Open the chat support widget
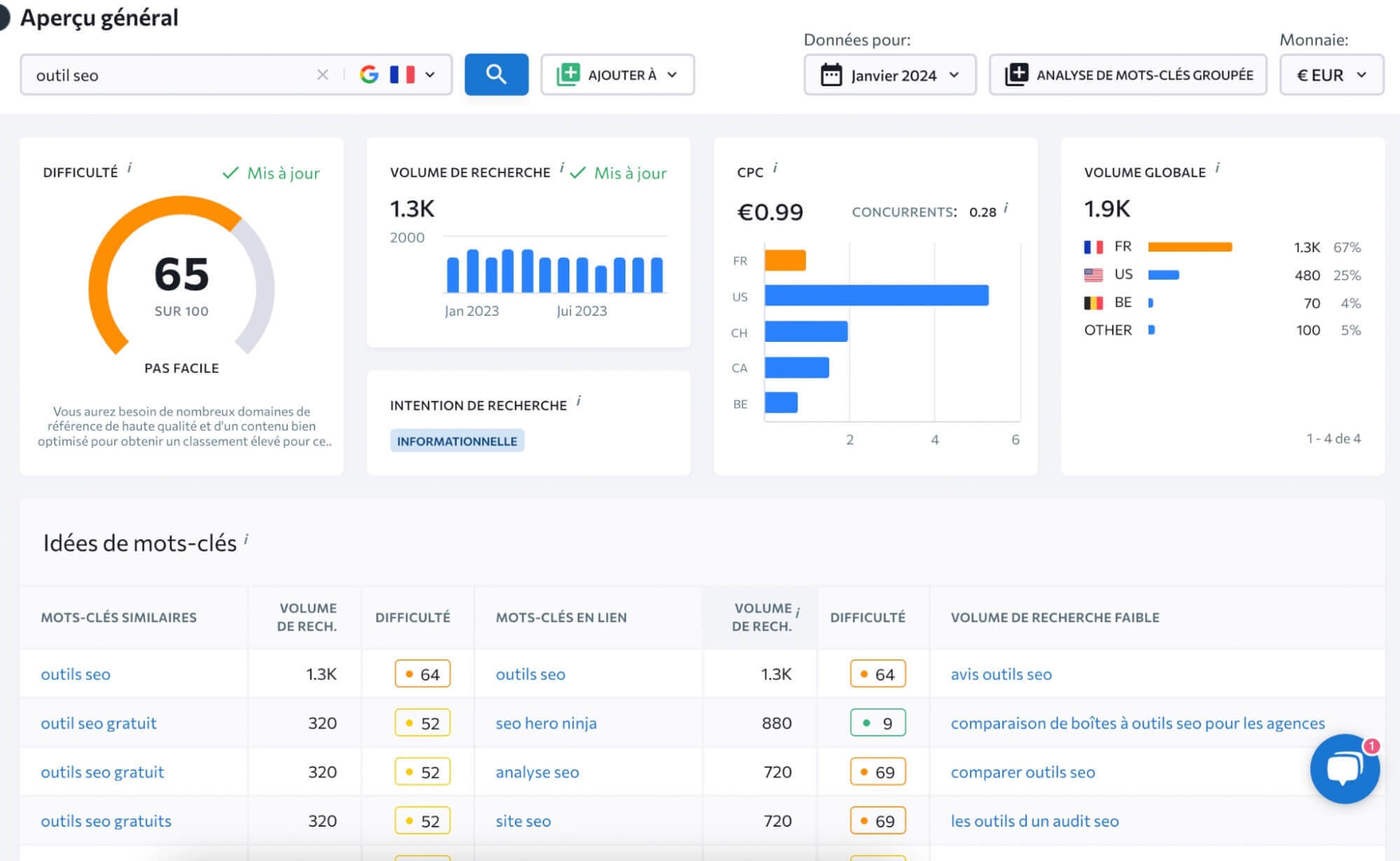Image resolution: width=1400 pixels, height=861 pixels. click(1345, 769)
